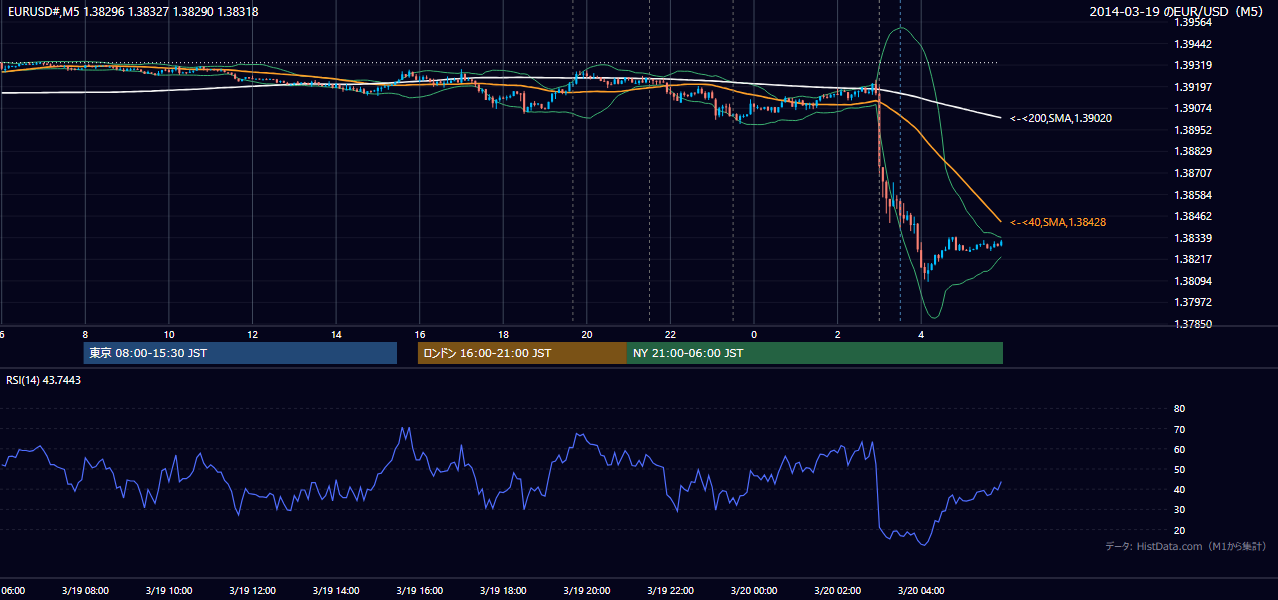Click the 3/19 20:00 time label
This screenshot has height=600, width=1278.
tap(587, 591)
